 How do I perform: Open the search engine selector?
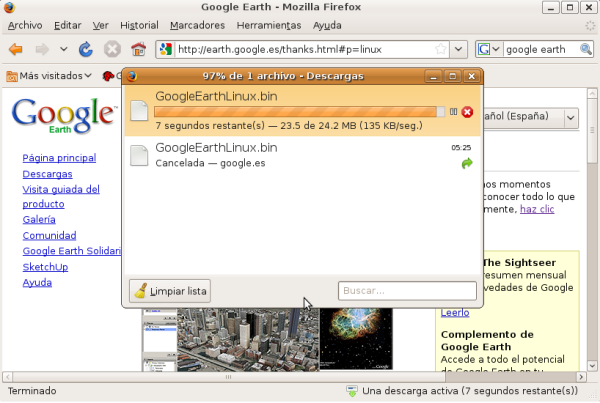tap(488, 49)
